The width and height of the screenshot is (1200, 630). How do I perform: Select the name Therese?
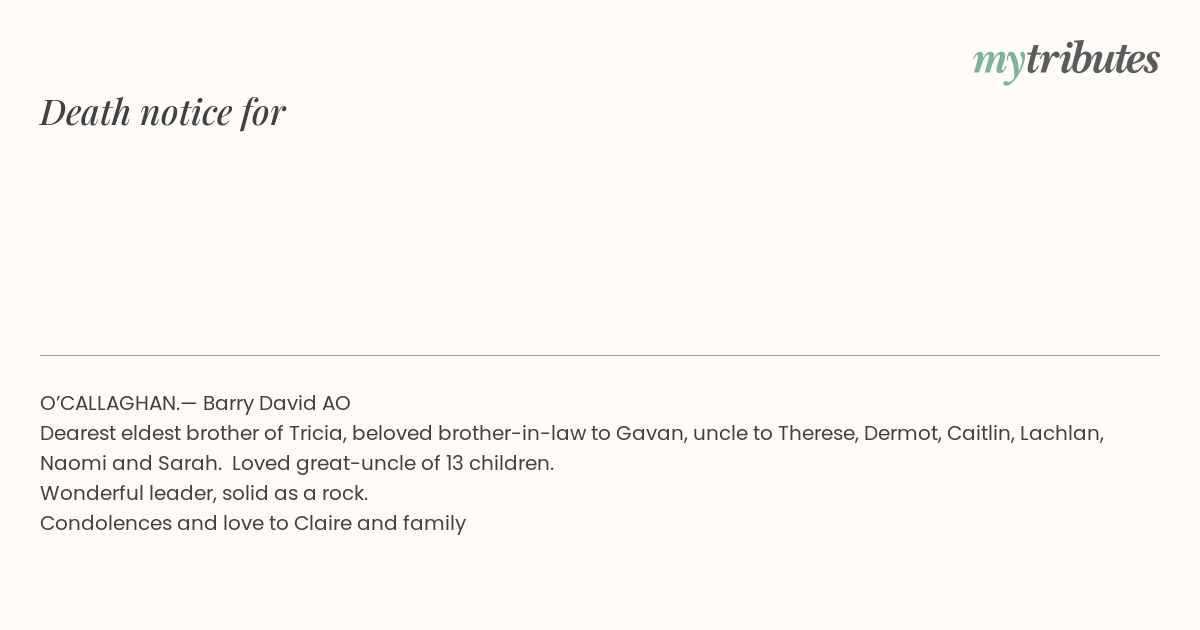coord(814,433)
